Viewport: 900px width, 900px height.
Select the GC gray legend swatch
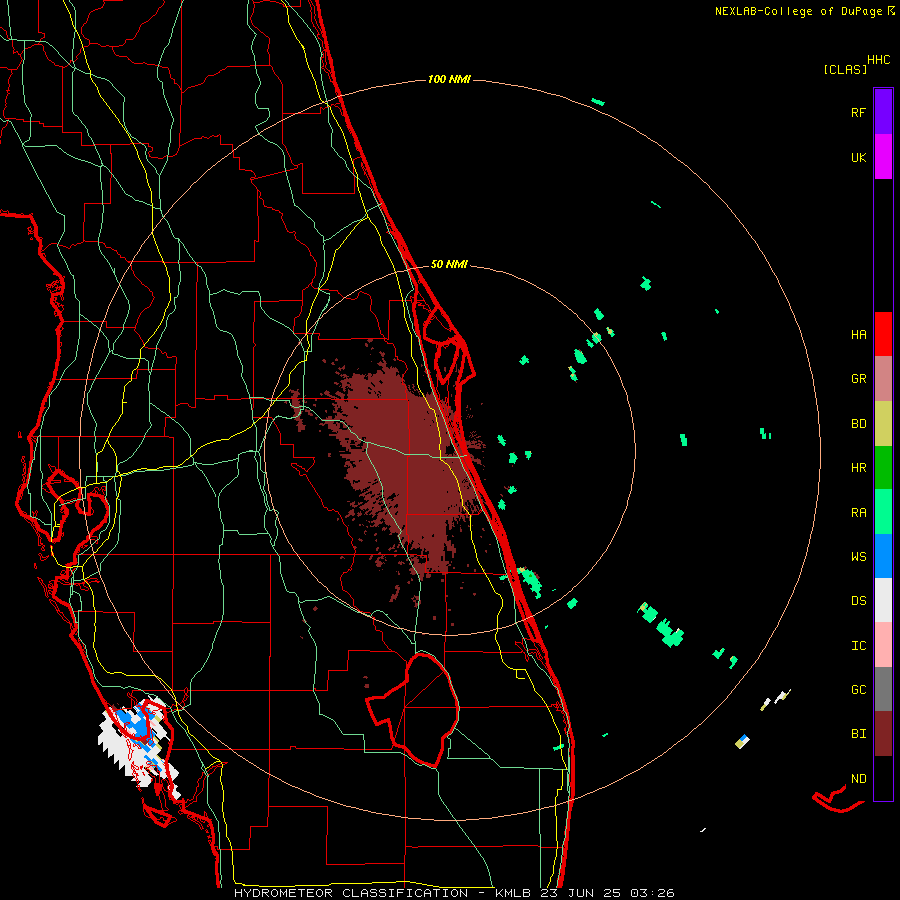[883, 689]
